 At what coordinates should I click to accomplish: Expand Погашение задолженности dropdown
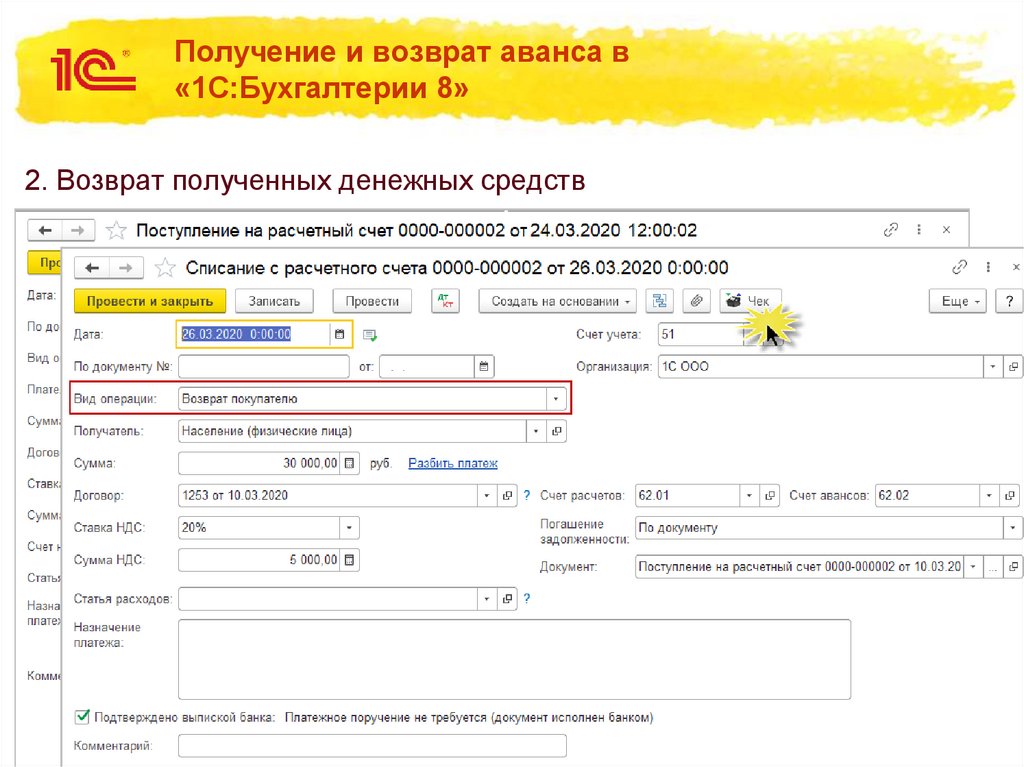click(x=1013, y=527)
